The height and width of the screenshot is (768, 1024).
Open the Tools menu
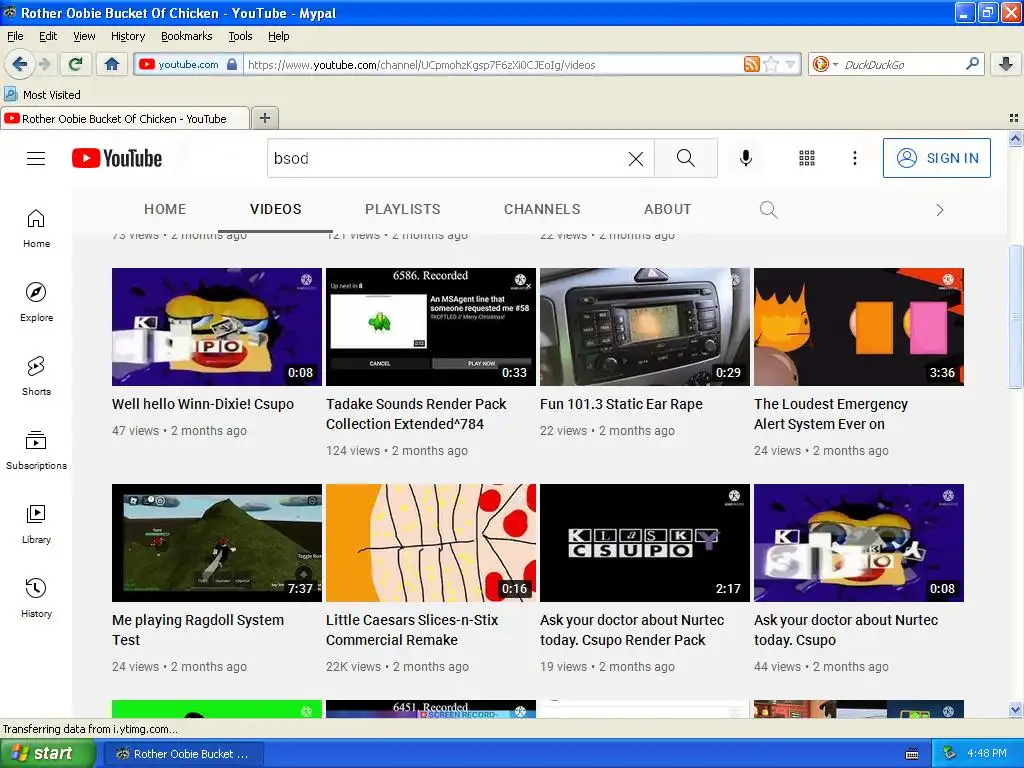(x=240, y=36)
